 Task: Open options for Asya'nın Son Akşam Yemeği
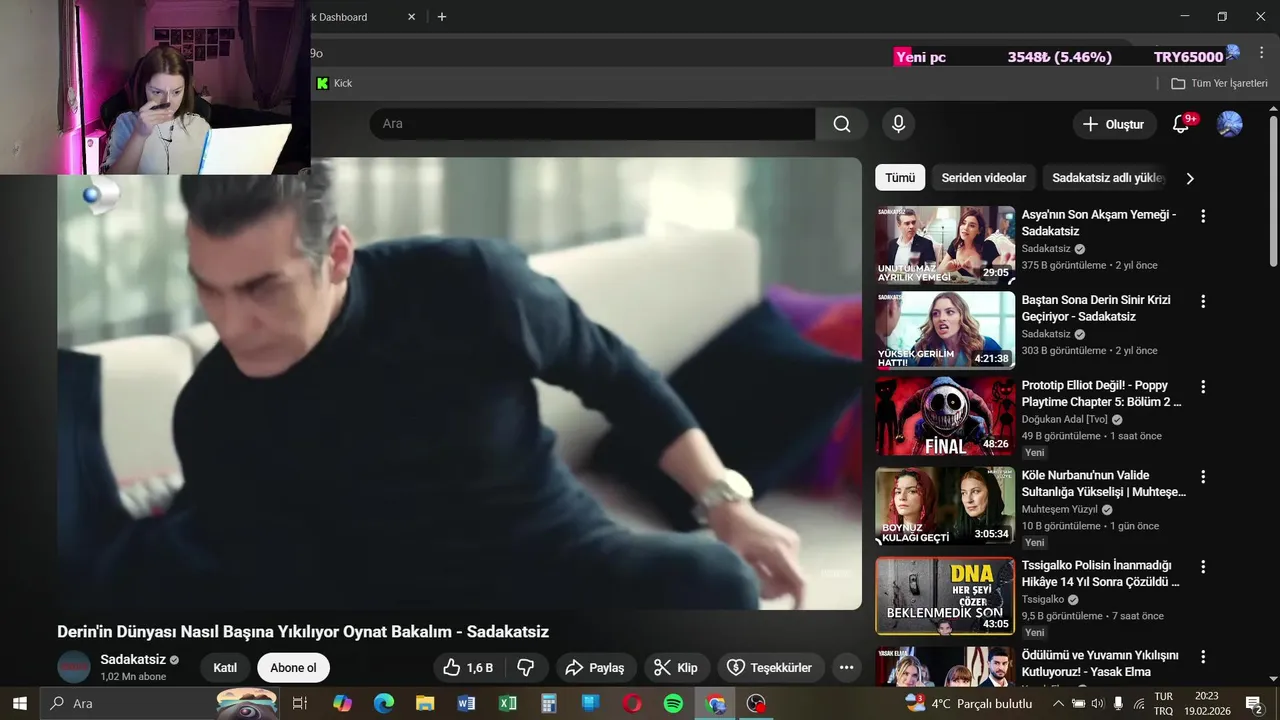pyautogui.click(x=1203, y=216)
